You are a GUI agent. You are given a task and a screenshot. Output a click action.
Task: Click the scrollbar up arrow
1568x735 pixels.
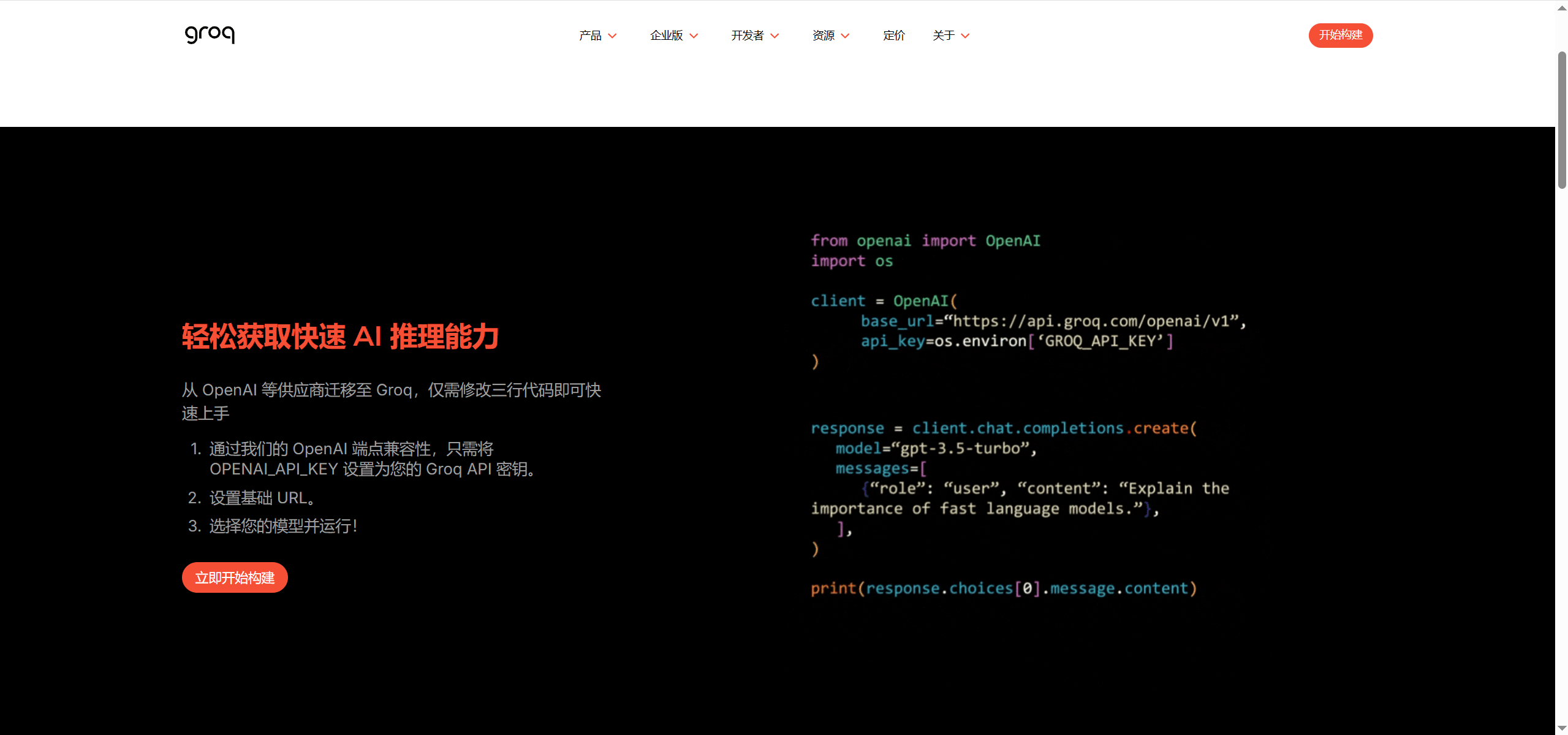click(1561, 7)
